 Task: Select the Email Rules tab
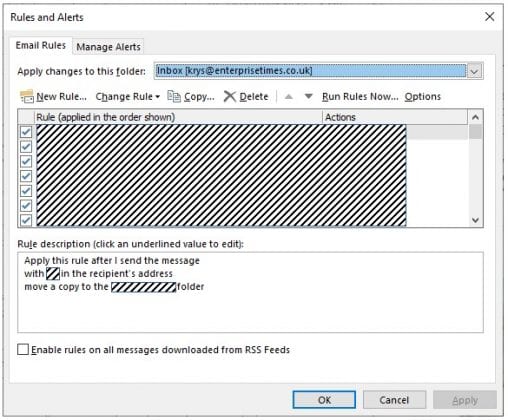click(41, 45)
